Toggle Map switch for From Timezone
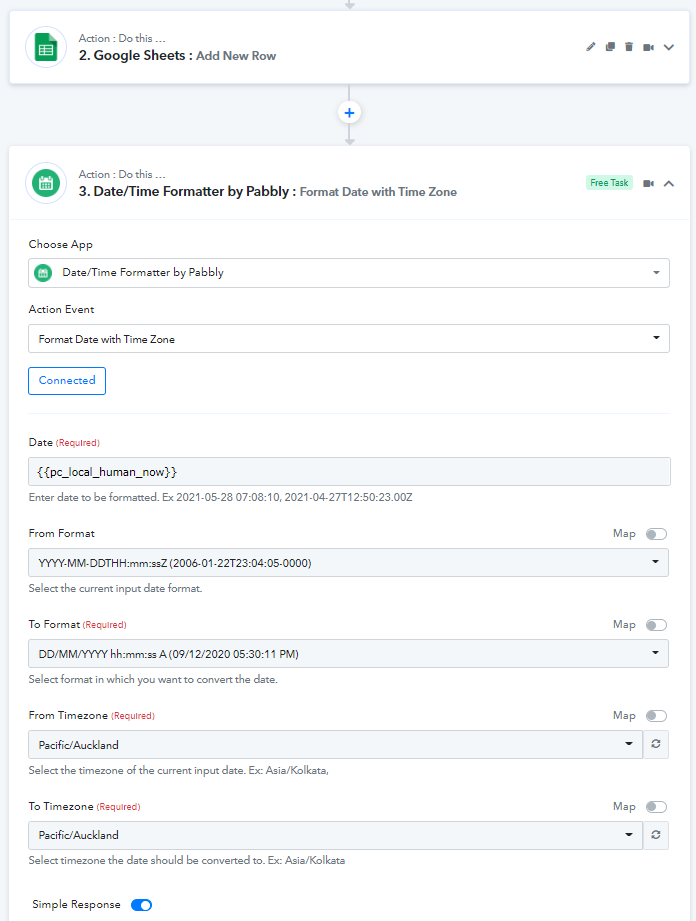This screenshot has height=921, width=696. 656,716
